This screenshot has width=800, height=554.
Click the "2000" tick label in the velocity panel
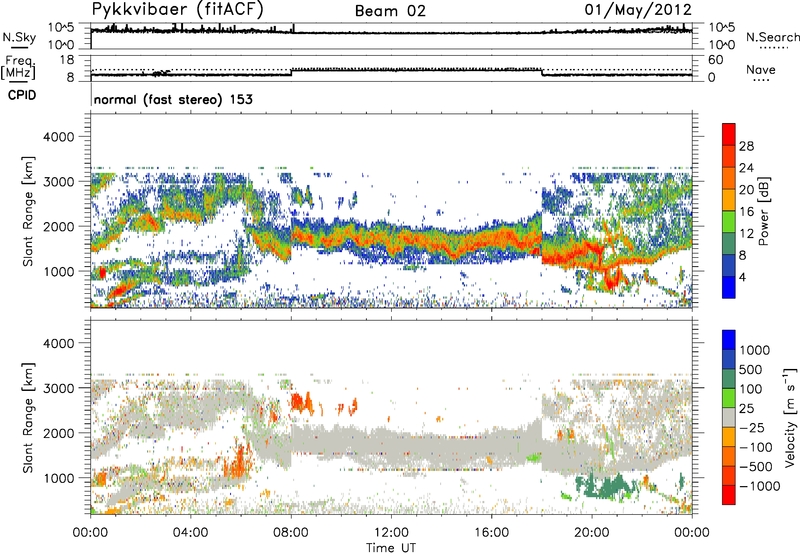pyautogui.click(x=58, y=433)
